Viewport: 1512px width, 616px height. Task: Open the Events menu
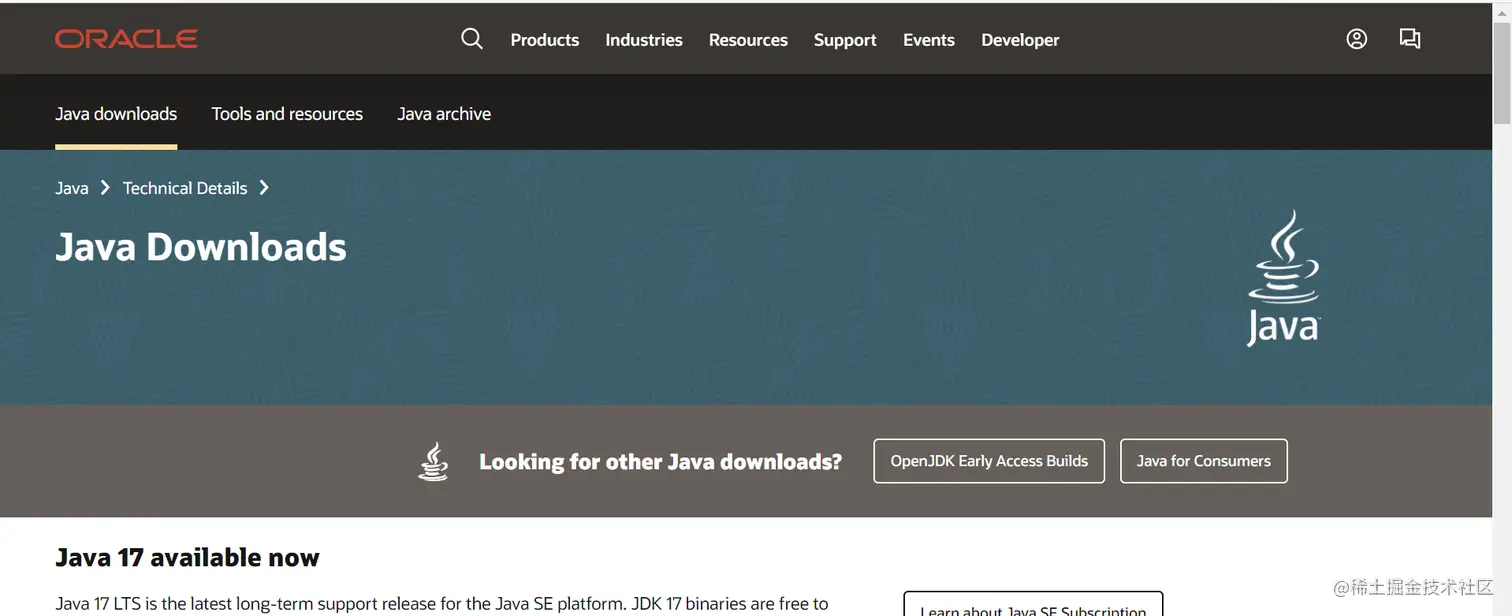tap(929, 40)
